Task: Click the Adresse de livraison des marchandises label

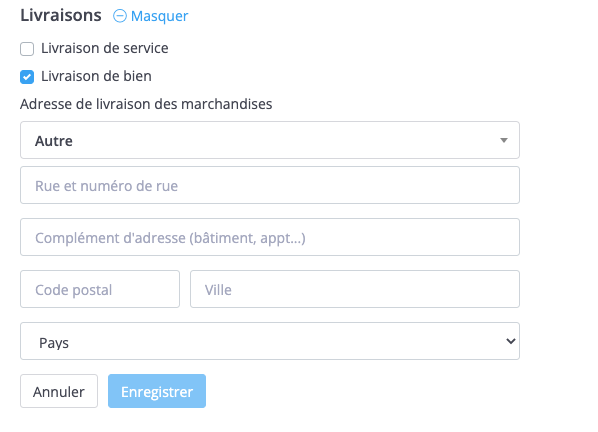Action: (146, 104)
